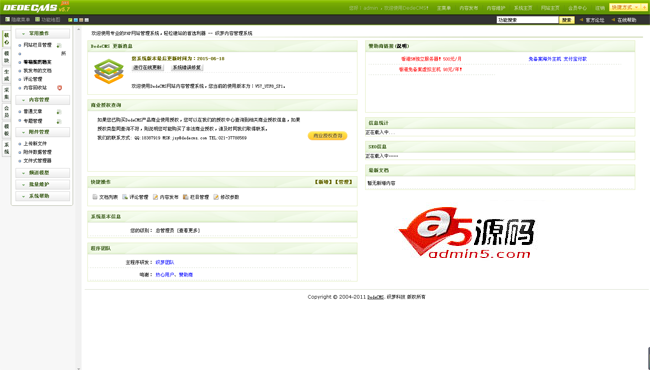Expand the 频道模型 menu section

pyautogui.click(x=42, y=172)
